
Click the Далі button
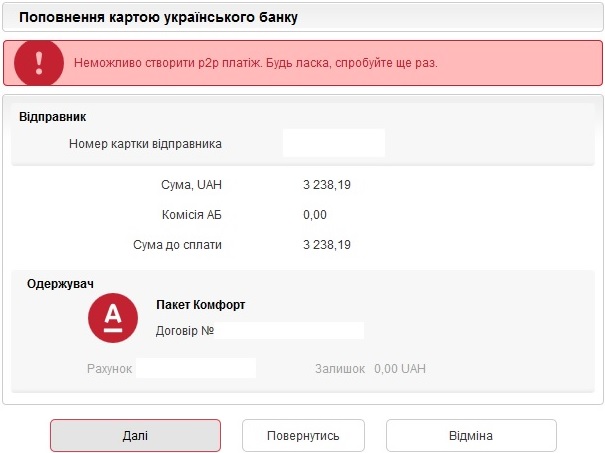tap(135, 435)
